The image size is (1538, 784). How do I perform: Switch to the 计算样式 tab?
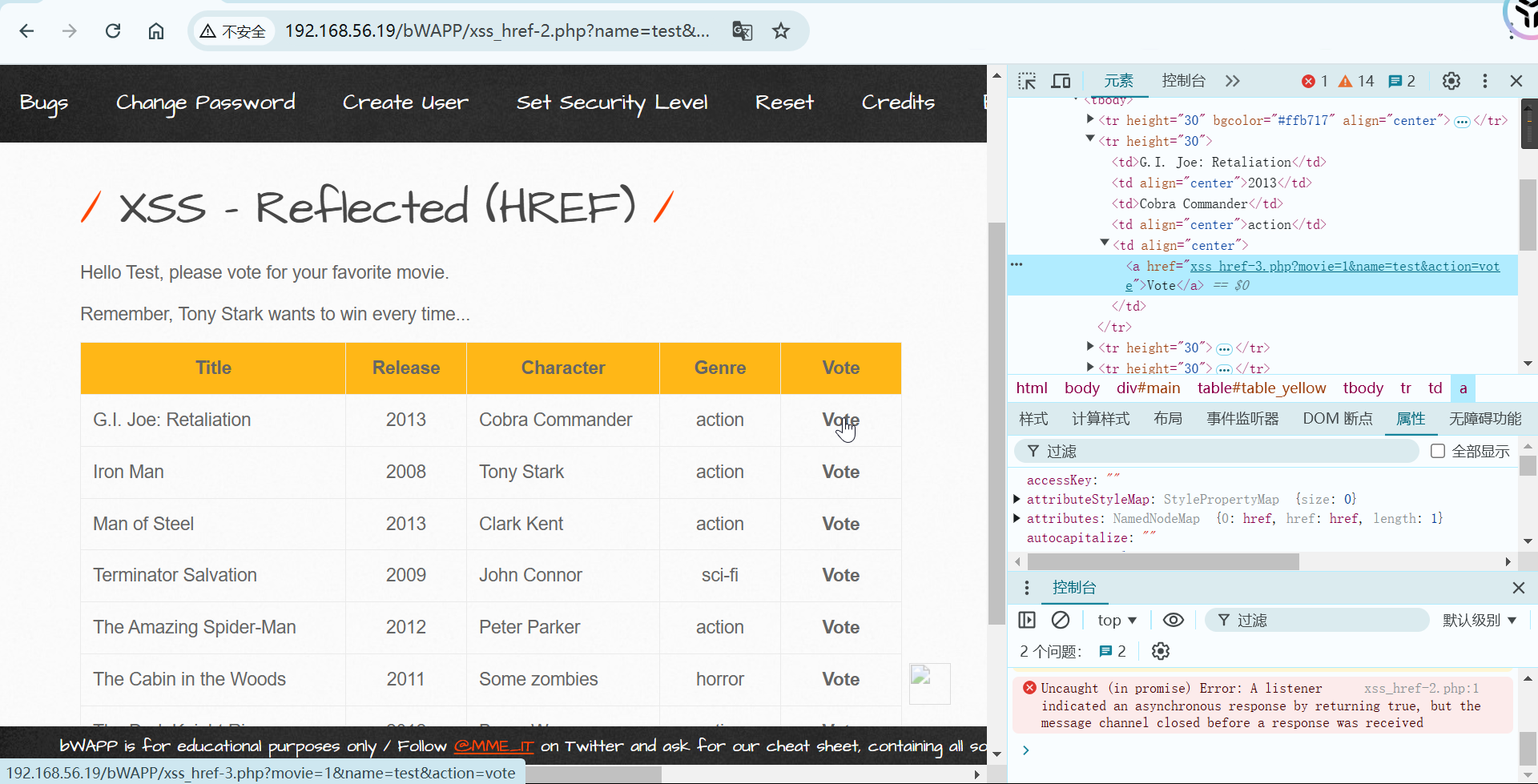click(1100, 419)
